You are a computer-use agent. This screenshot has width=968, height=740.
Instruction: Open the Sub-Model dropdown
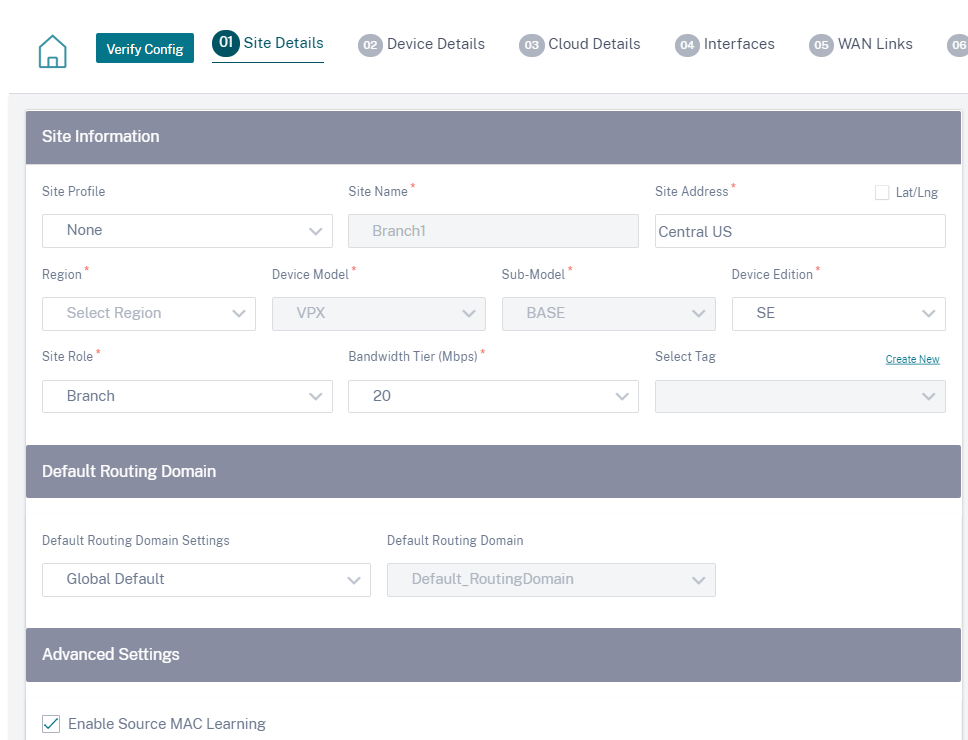click(609, 314)
